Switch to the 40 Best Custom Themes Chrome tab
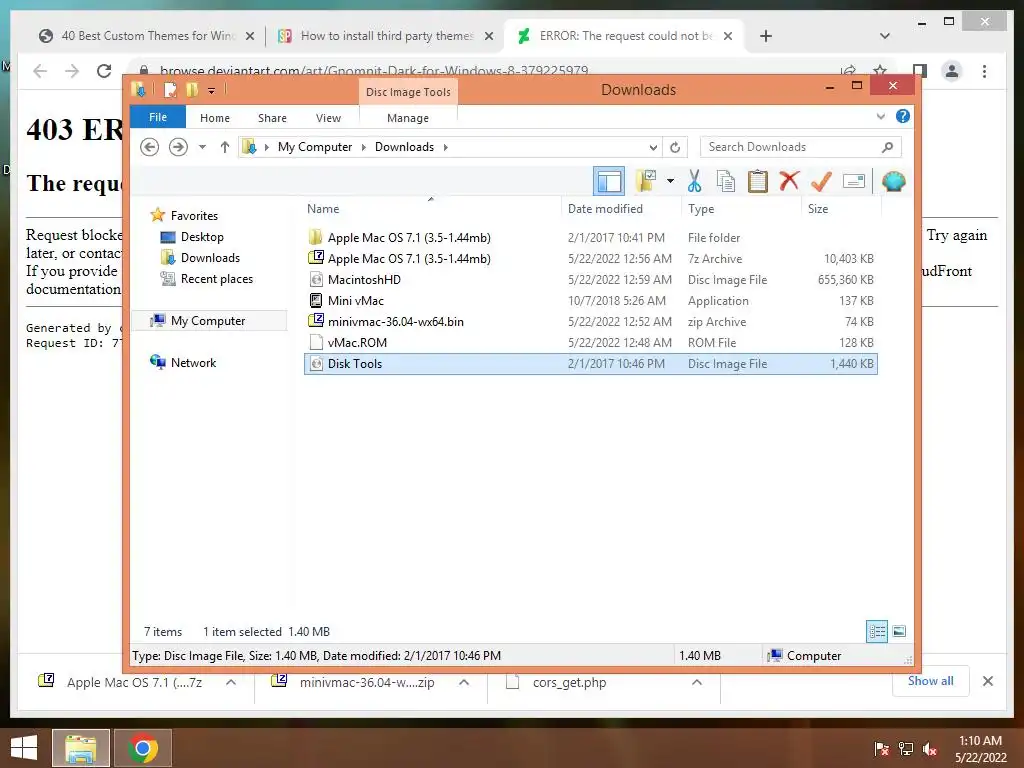 [147, 36]
